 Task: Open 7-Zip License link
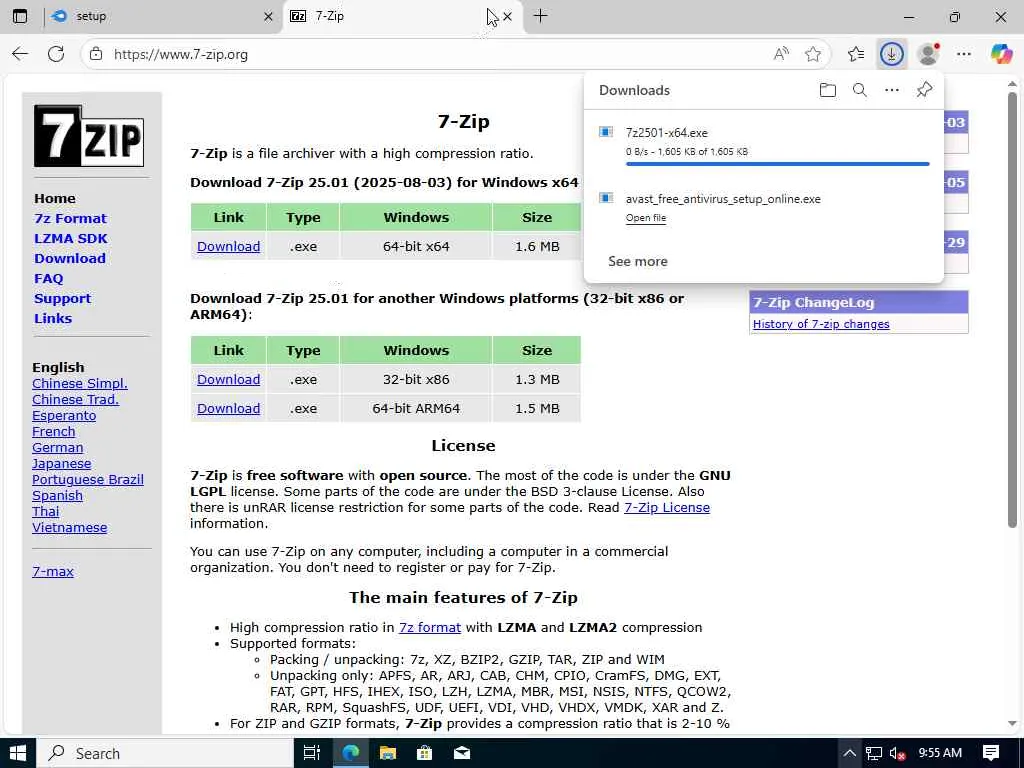tap(667, 507)
